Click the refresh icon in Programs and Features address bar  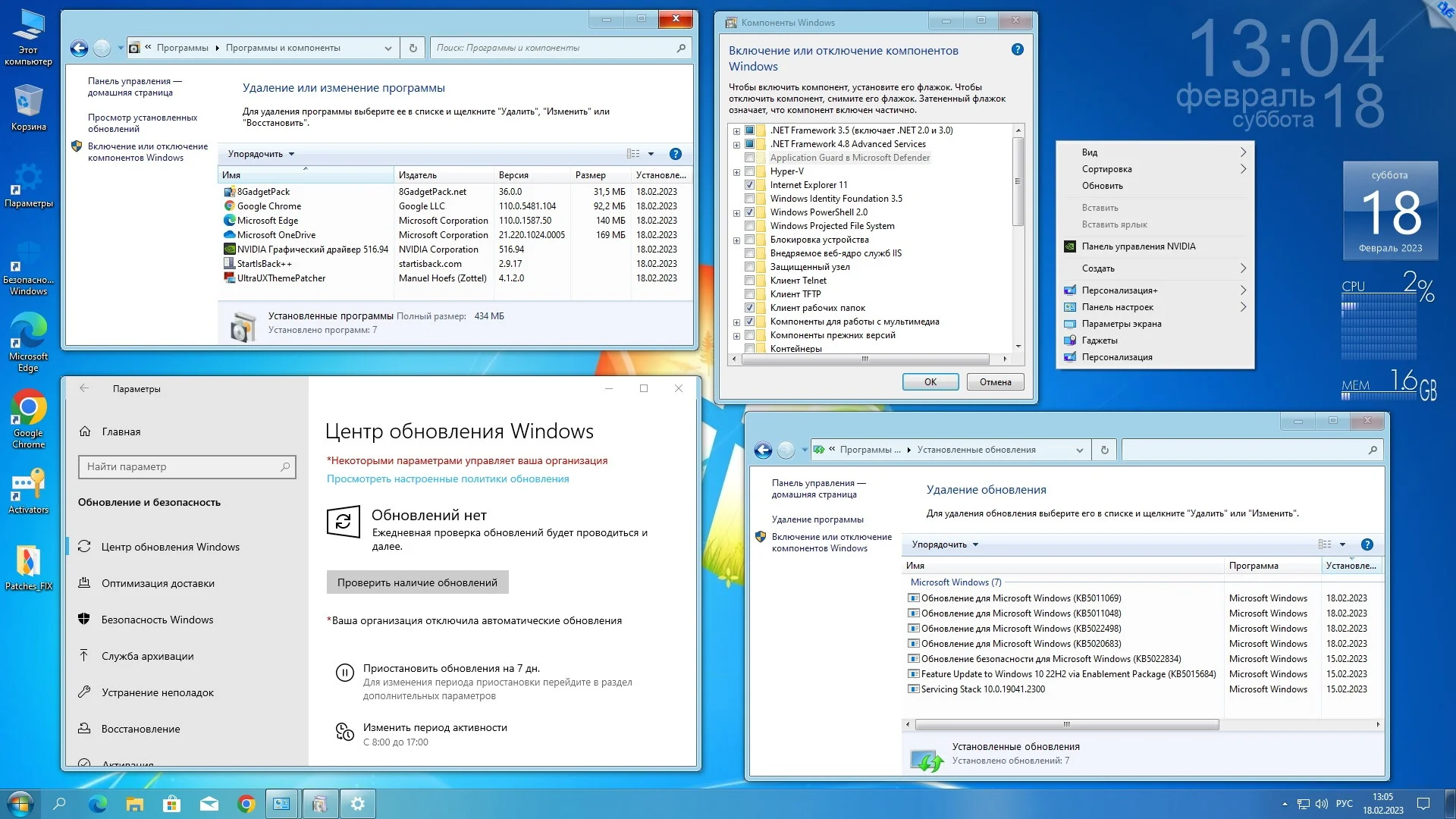(413, 48)
